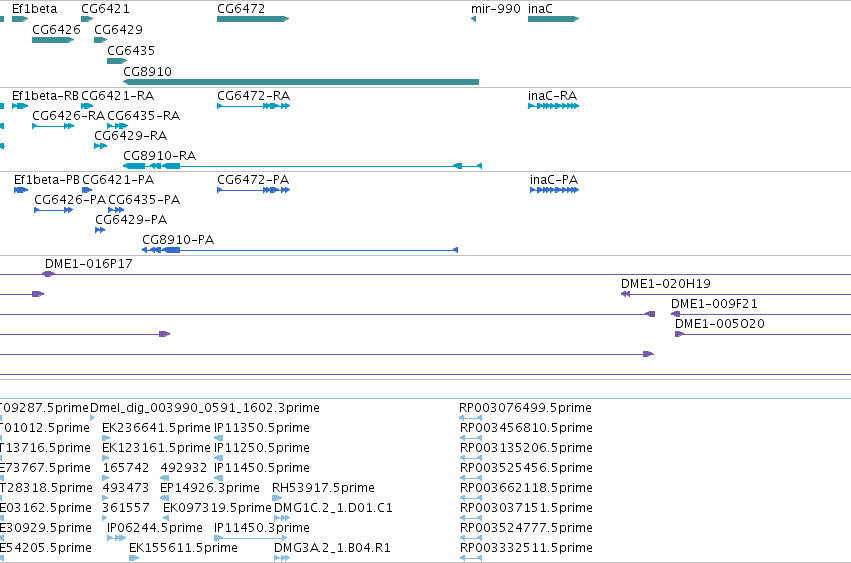The image size is (851, 563).
Task: Click the EP14926.3prime EST label
Action: tap(209, 488)
